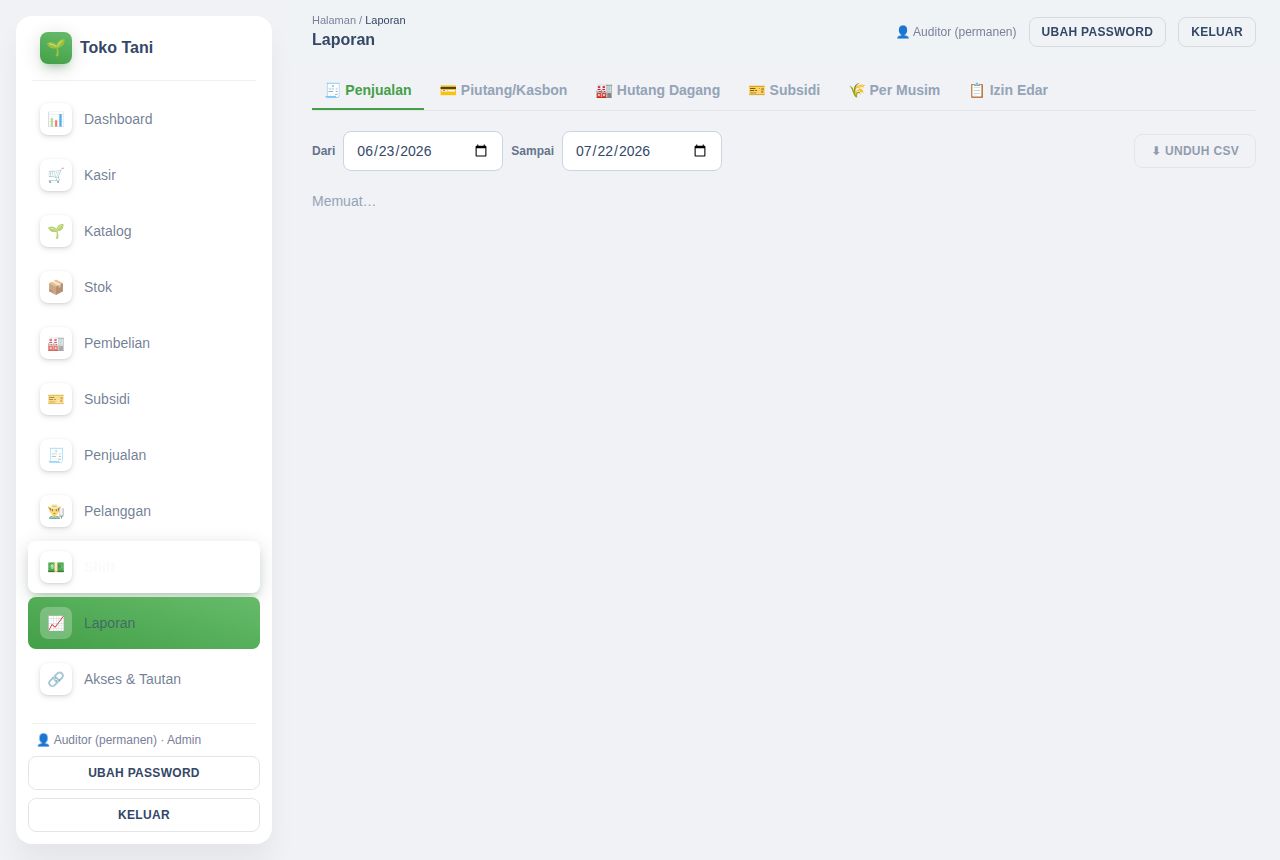Image resolution: width=1280 pixels, height=860 pixels.
Task: Open the Dari date calendar picker
Action: point(481,151)
